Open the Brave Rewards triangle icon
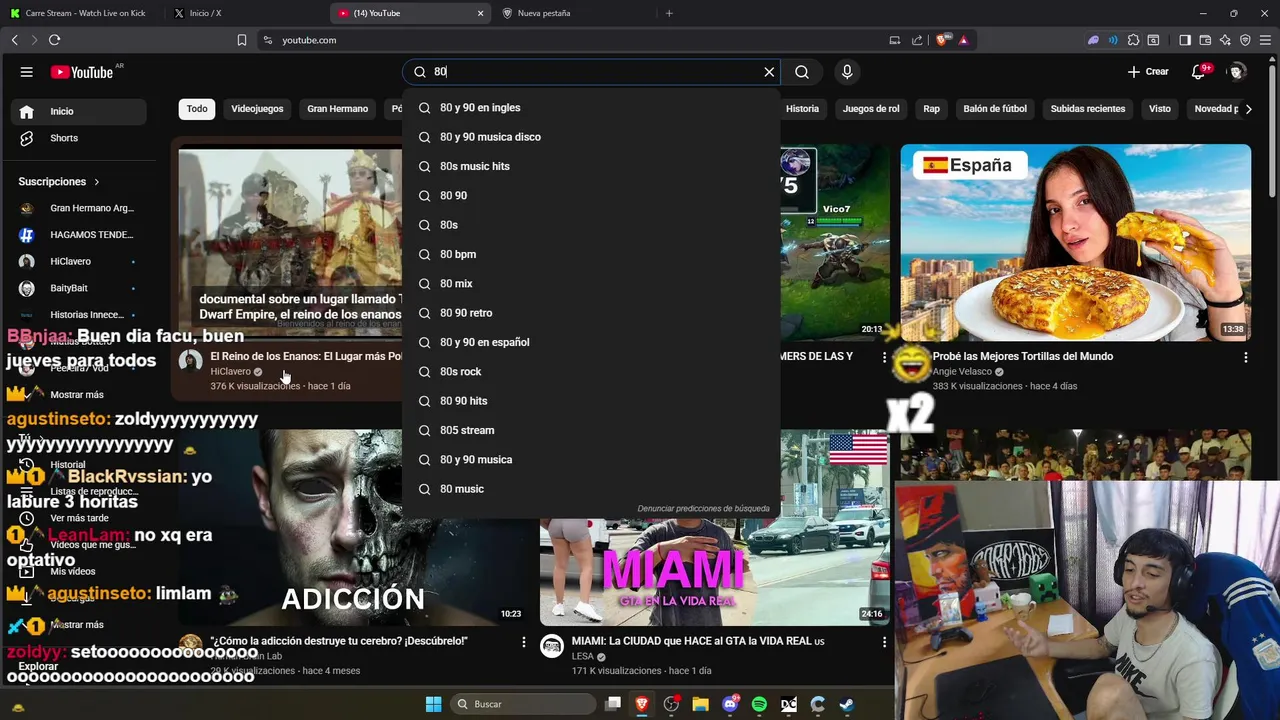The height and width of the screenshot is (720, 1280). (x=963, y=40)
